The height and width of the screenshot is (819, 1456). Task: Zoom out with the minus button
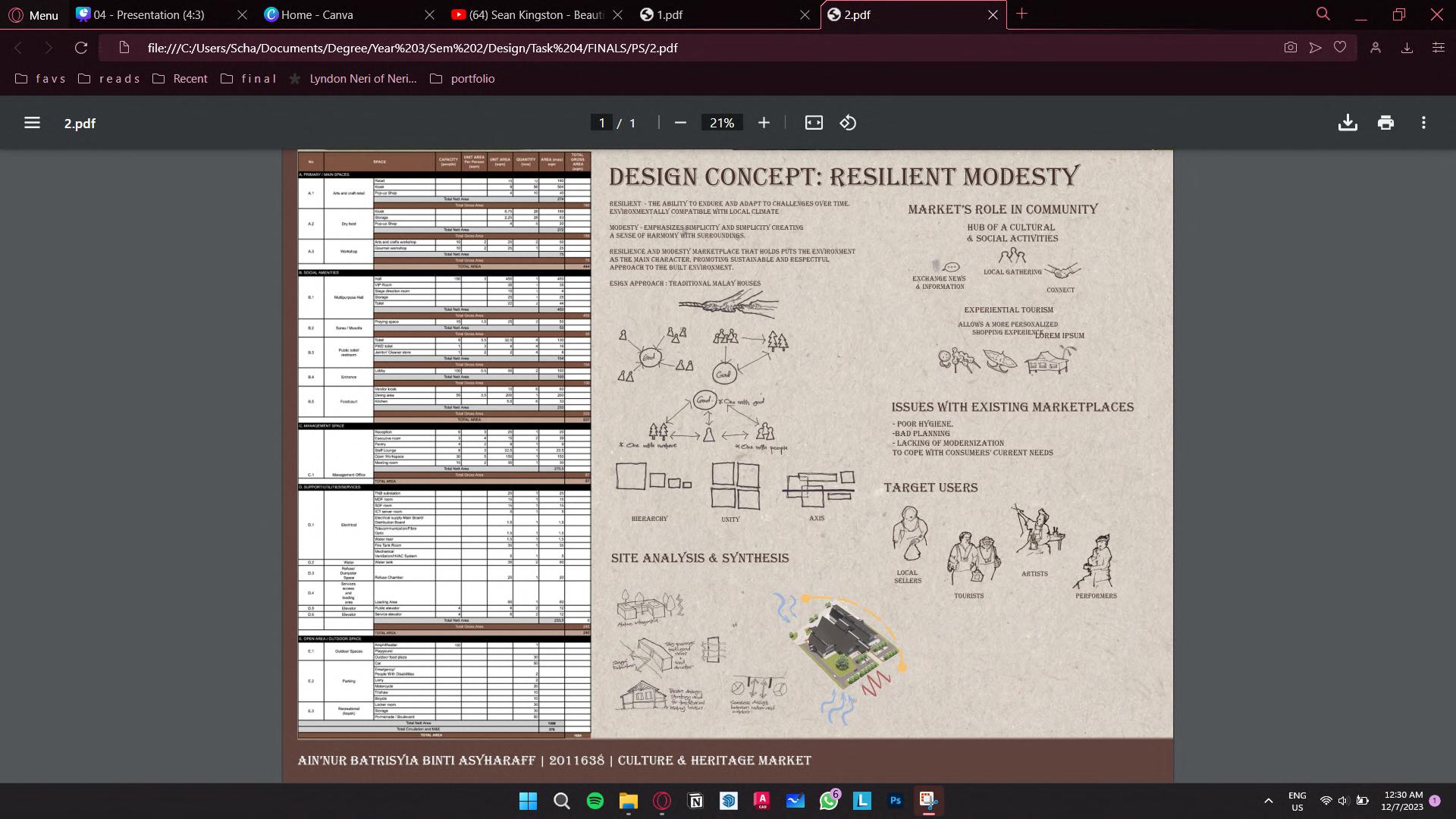pos(680,123)
